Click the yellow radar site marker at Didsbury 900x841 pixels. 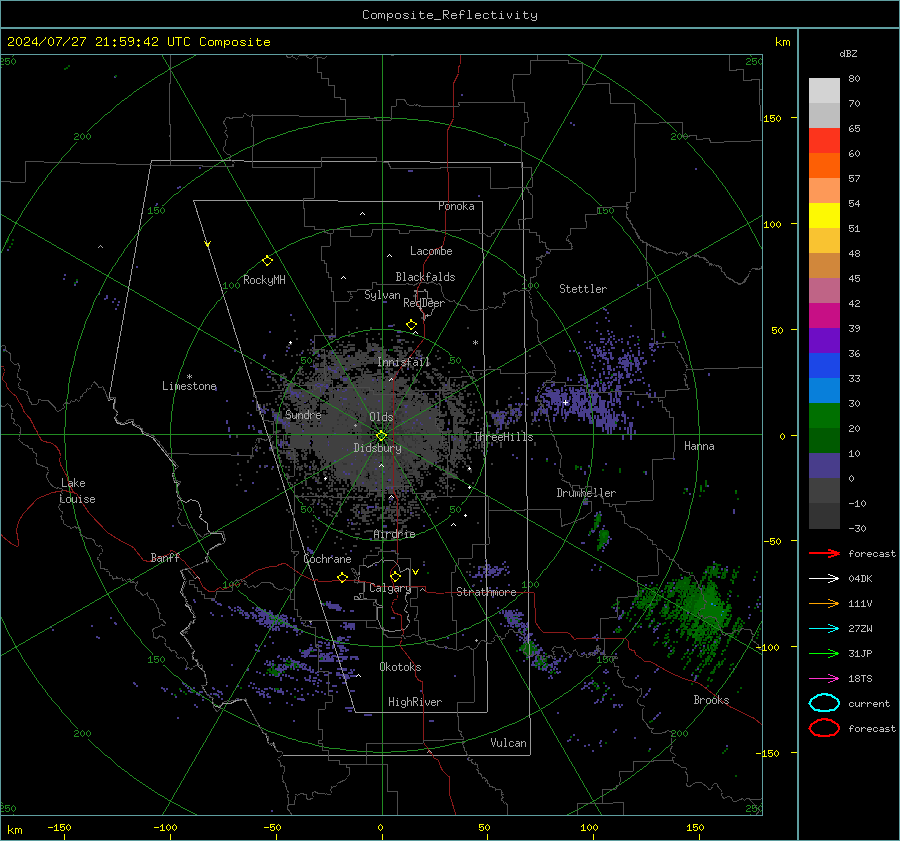pos(382,436)
